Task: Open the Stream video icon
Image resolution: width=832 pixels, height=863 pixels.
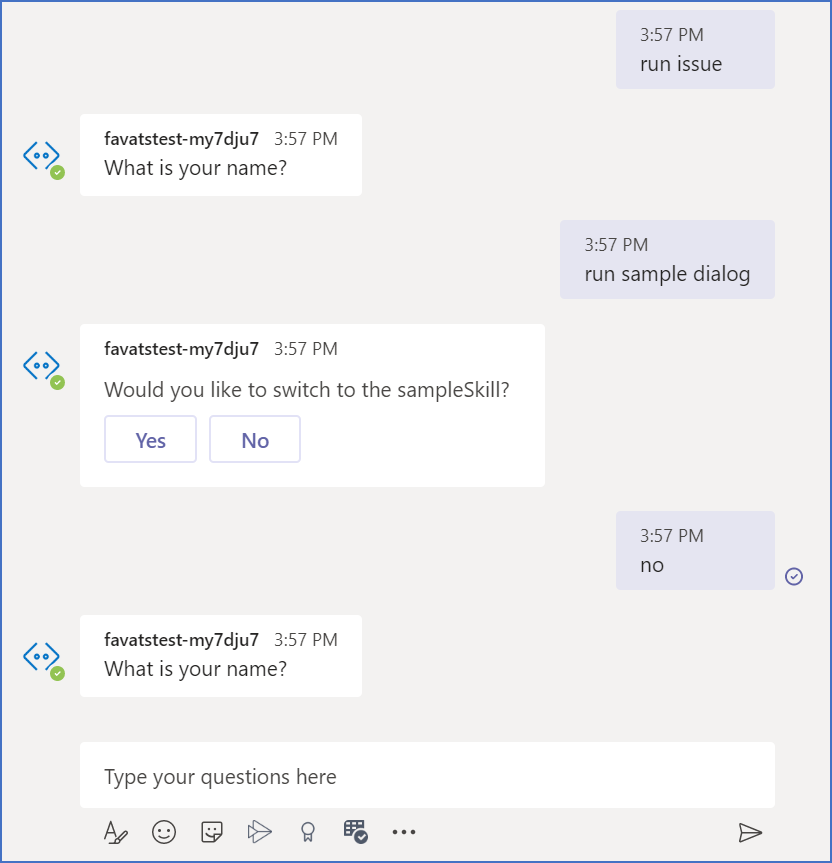Action: point(259,831)
